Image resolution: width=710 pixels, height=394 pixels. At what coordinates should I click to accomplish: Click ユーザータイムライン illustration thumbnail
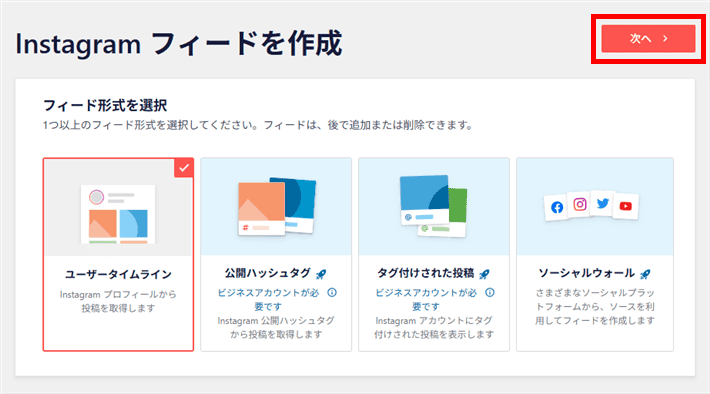(118, 214)
